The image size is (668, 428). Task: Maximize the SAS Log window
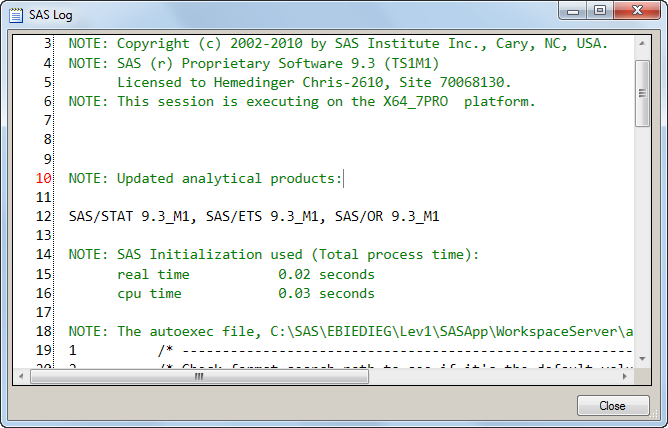coord(600,10)
